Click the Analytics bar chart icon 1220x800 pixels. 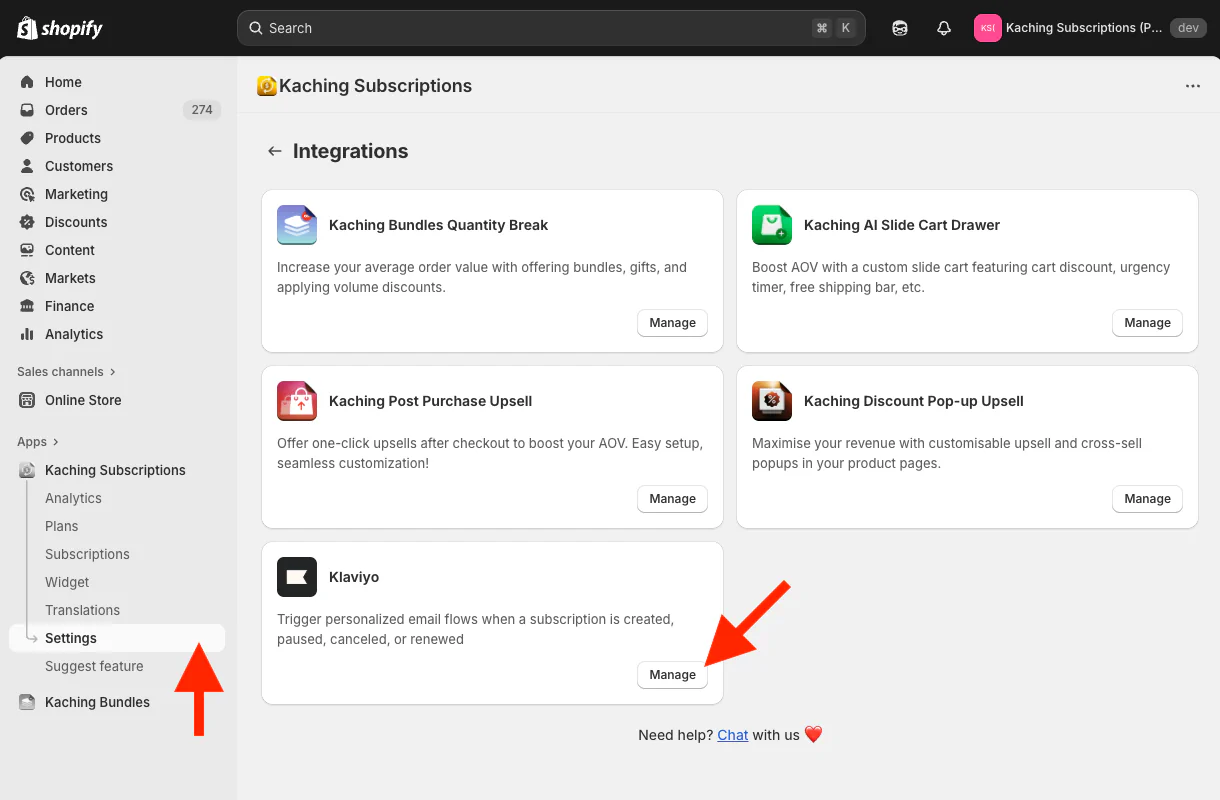(27, 334)
